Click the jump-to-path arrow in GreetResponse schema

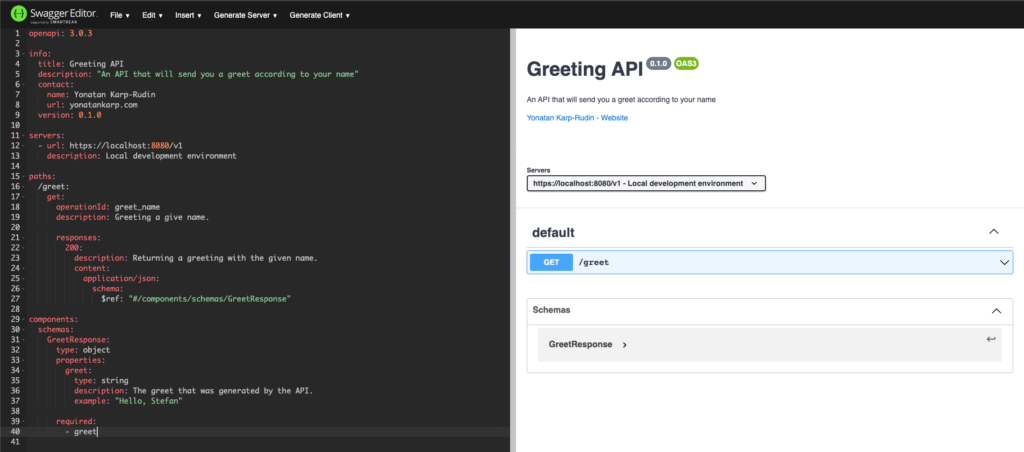(990, 339)
